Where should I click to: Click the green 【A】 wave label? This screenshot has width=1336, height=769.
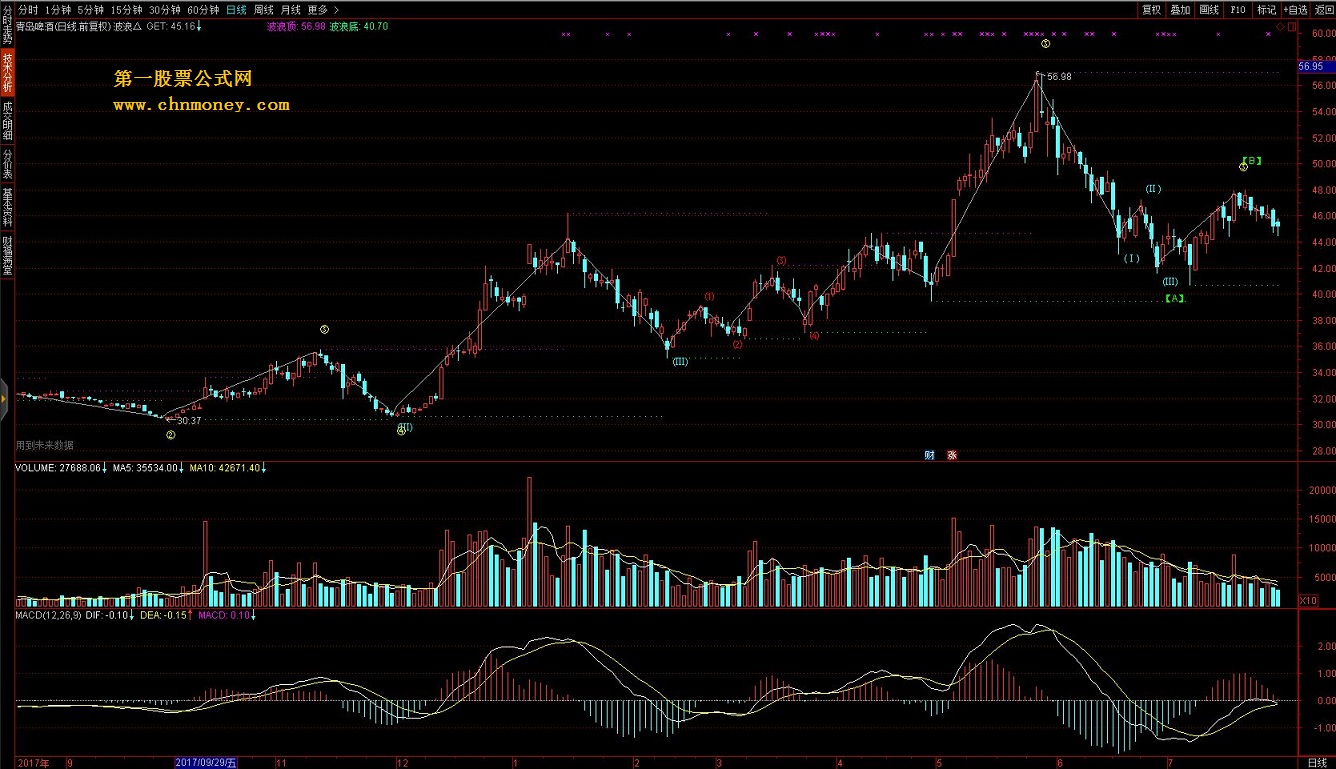coord(1174,298)
